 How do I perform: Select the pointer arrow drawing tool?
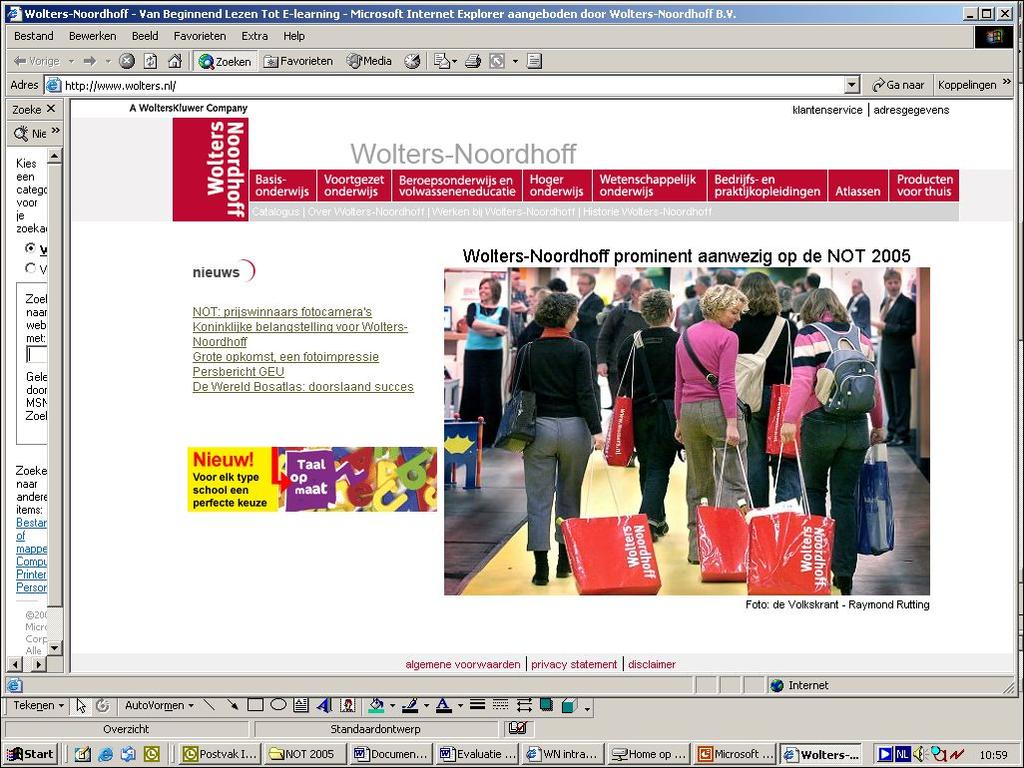[x=81, y=705]
